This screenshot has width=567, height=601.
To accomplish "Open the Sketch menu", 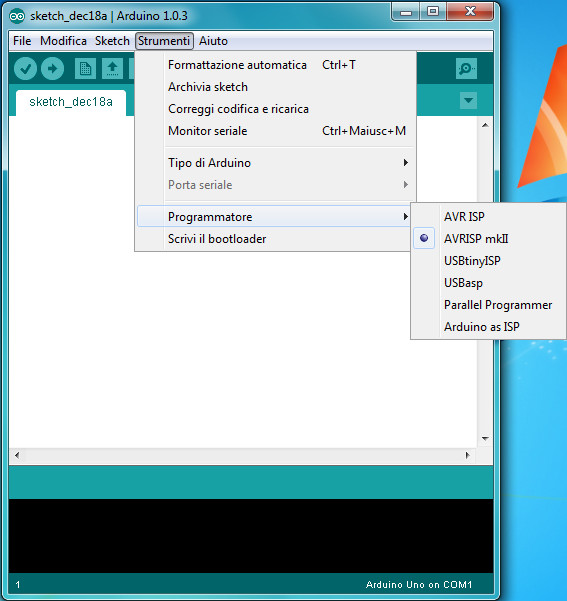I will tap(112, 41).
